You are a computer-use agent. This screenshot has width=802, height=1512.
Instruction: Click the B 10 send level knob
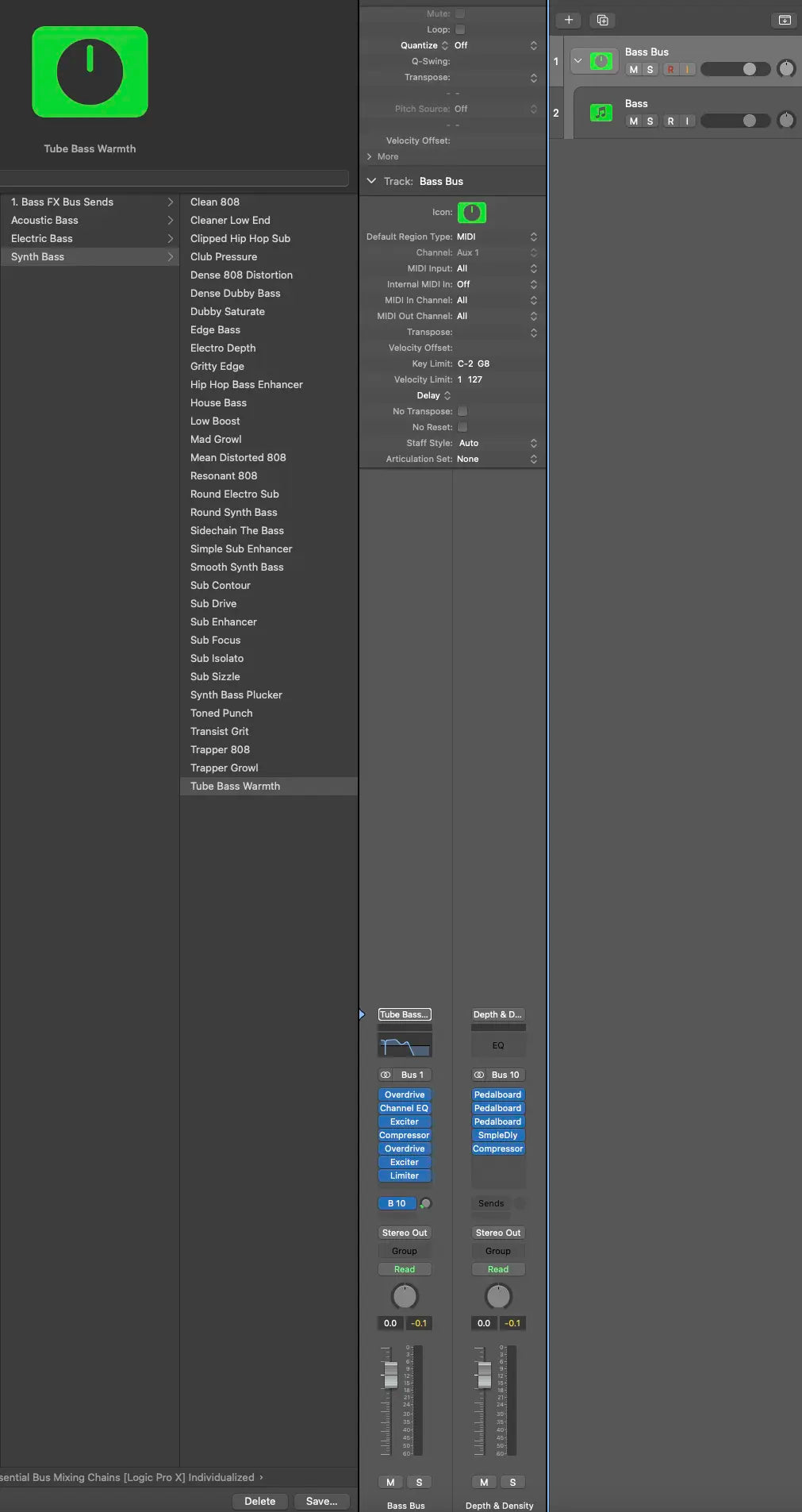[426, 1203]
